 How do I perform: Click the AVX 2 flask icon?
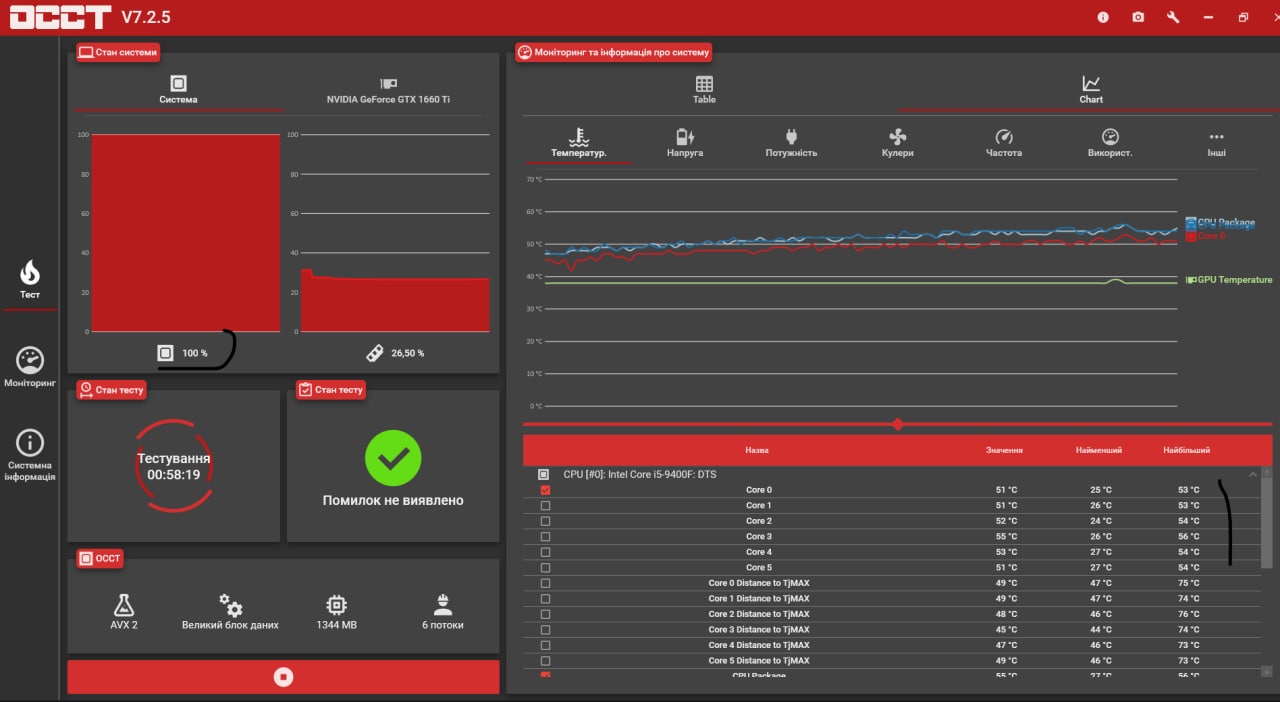point(124,605)
